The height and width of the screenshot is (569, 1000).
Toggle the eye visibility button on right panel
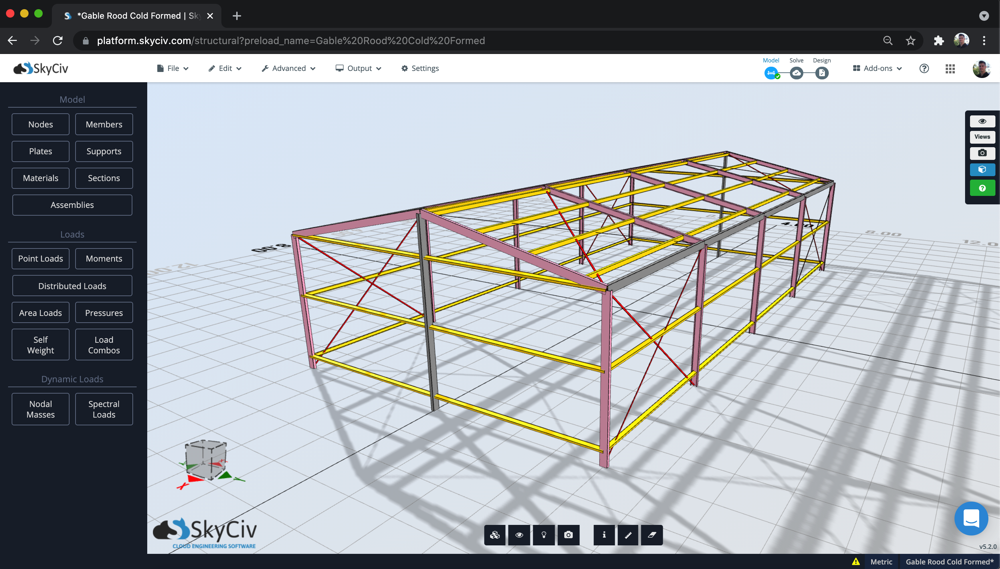tap(982, 121)
